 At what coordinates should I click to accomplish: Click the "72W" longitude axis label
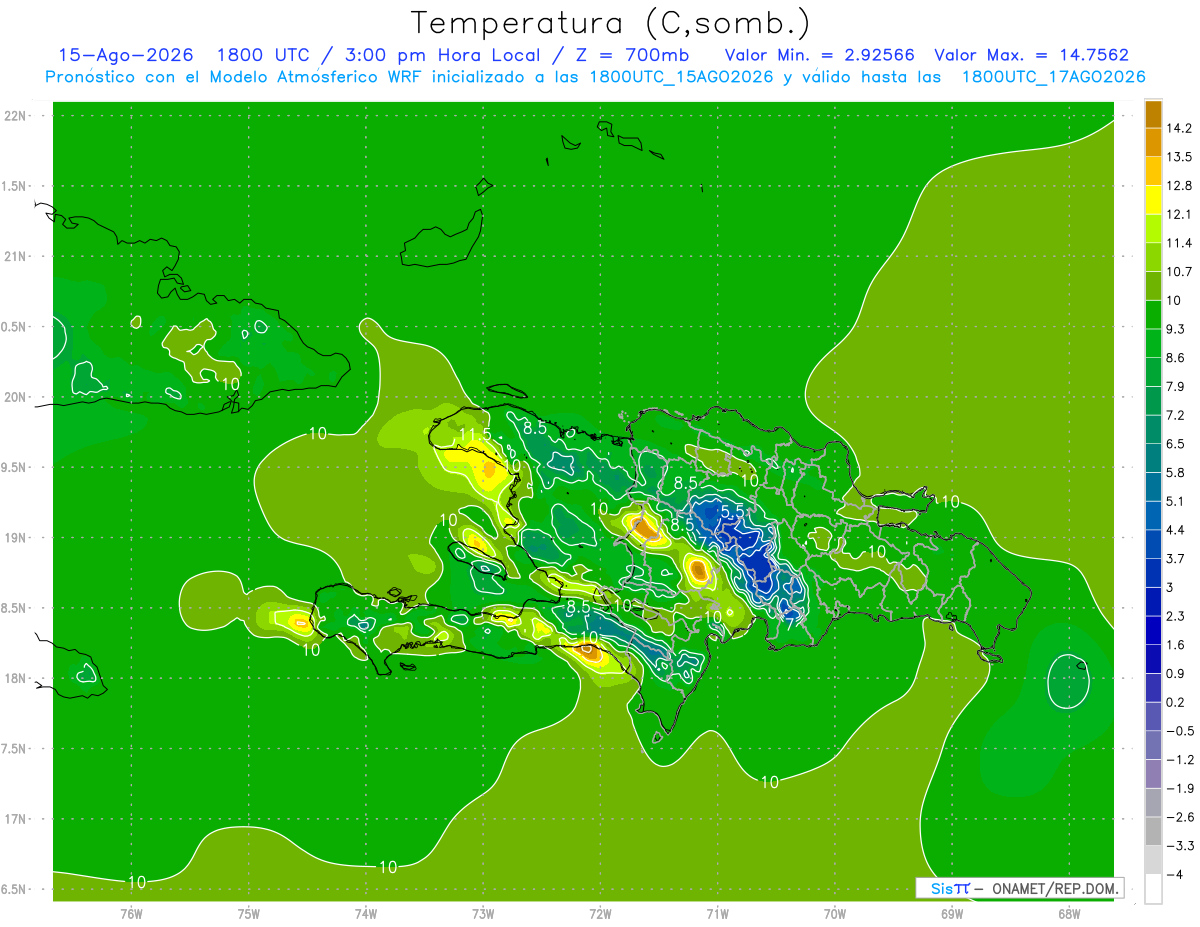(x=600, y=913)
